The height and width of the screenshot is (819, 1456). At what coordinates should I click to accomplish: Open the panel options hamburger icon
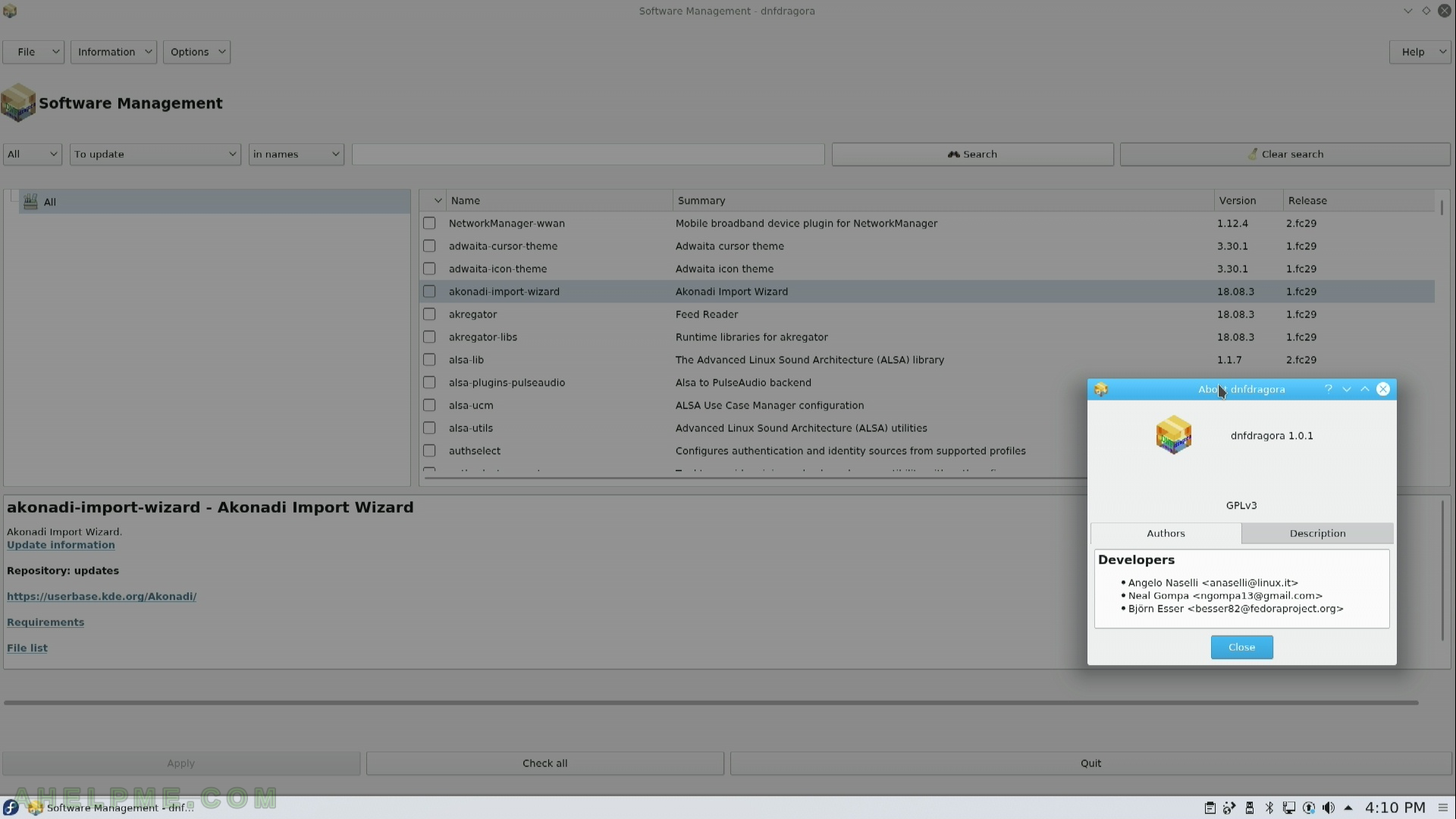(x=1442, y=808)
